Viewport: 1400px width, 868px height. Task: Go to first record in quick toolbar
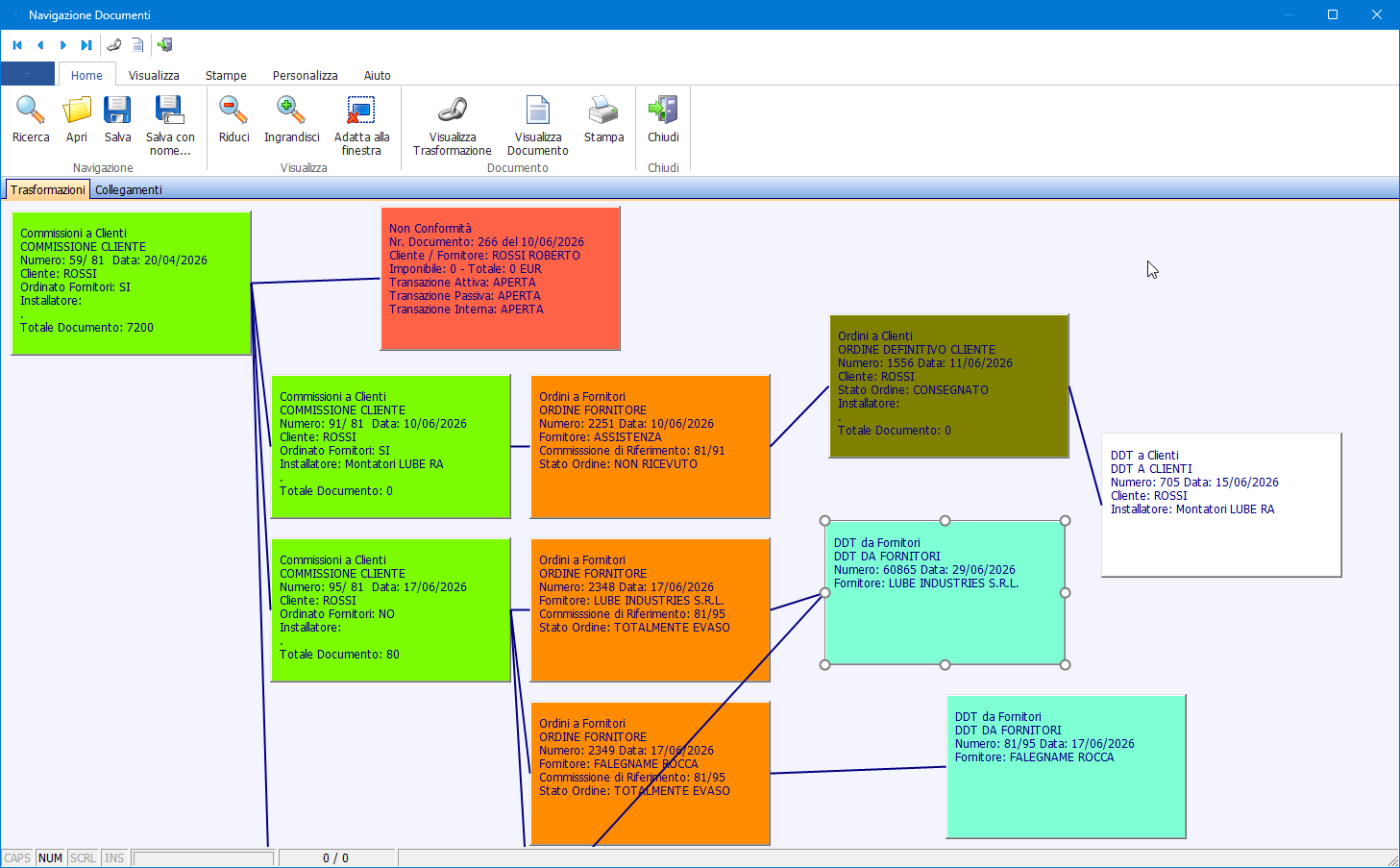tap(17, 45)
